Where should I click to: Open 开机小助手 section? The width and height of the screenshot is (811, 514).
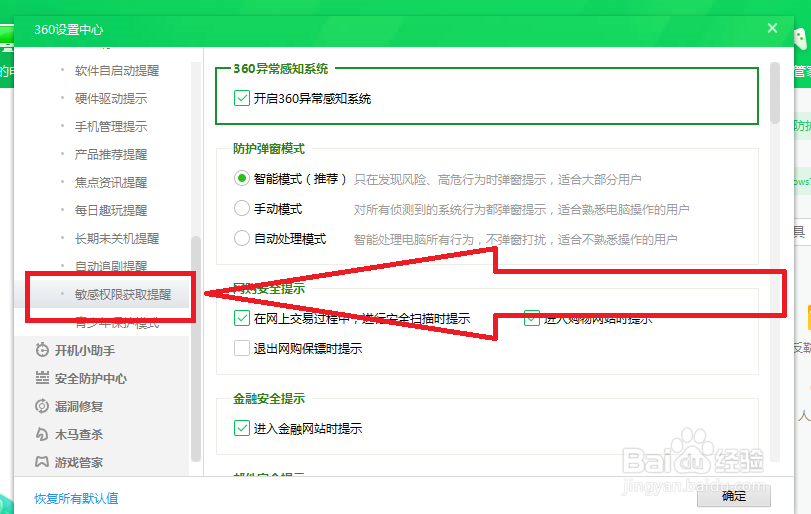(x=85, y=350)
